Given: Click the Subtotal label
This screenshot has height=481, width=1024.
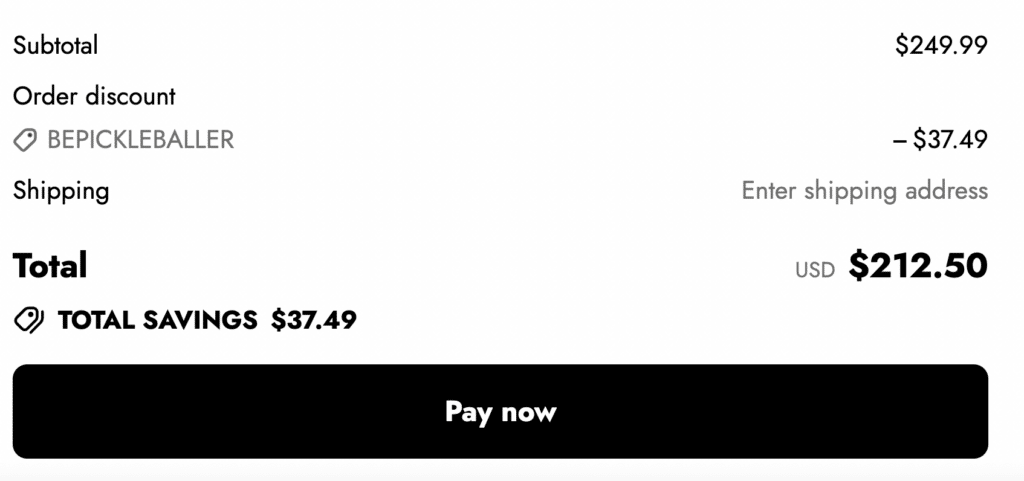Looking at the screenshot, I should [55, 45].
